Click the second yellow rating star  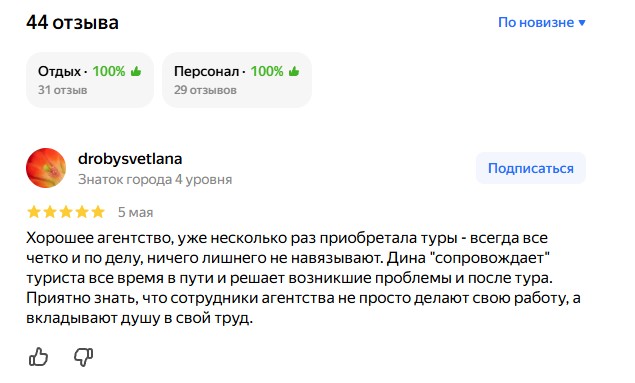pos(50,212)
